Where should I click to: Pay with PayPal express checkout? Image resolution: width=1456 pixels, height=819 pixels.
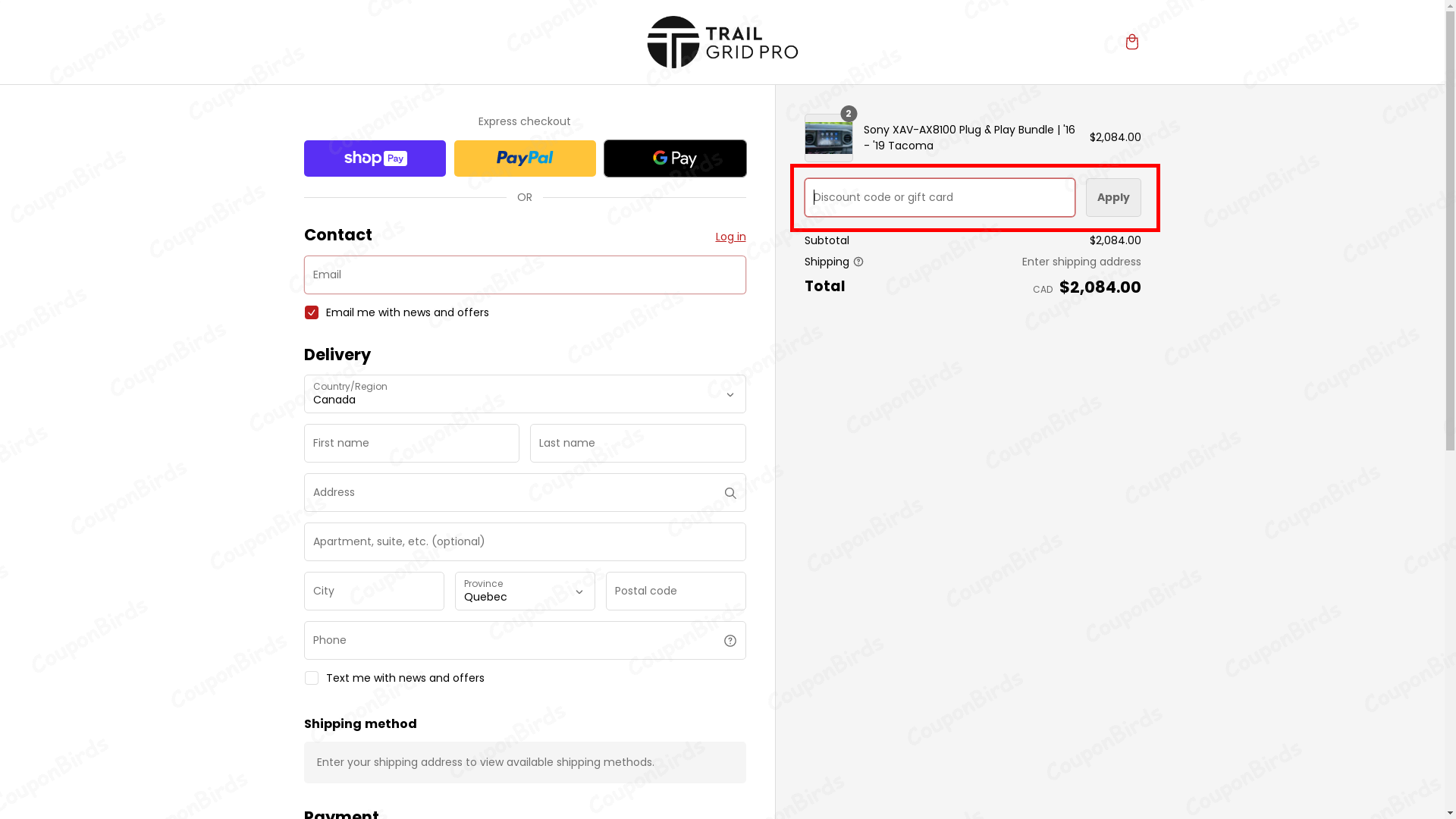point(525,158)
